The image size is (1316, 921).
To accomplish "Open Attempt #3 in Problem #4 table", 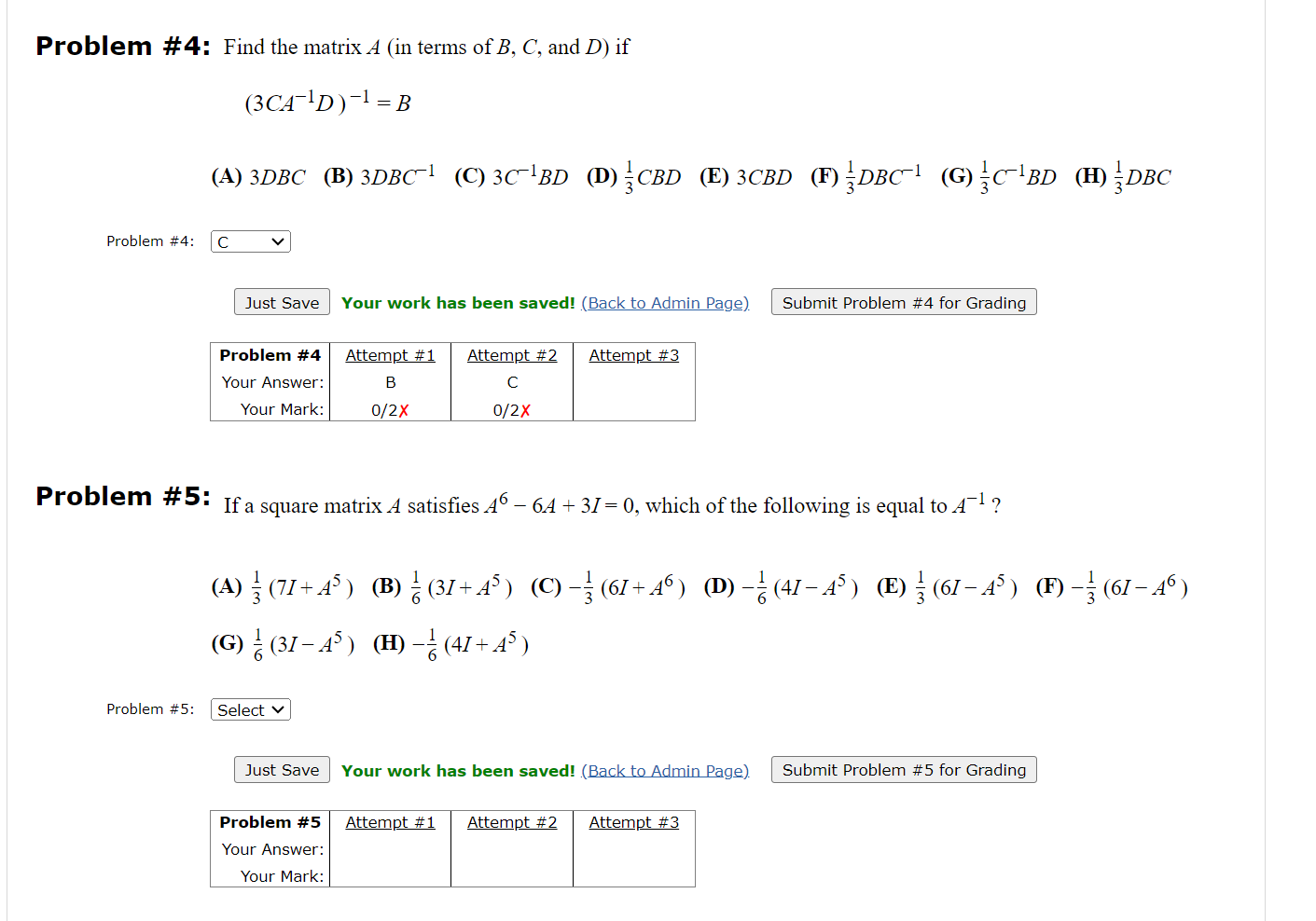I will click(633, 354).
